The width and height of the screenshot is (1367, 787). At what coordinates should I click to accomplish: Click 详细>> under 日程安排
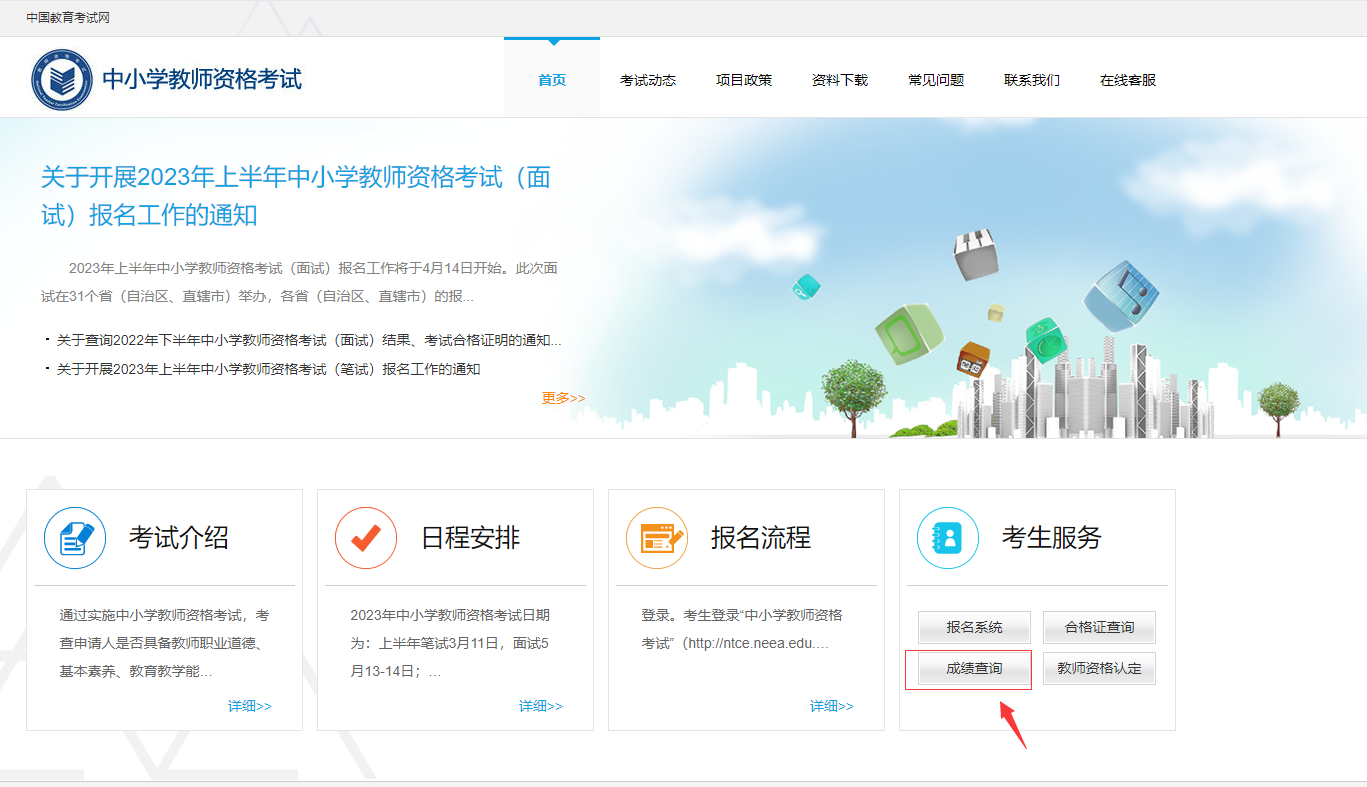point(541,706)
